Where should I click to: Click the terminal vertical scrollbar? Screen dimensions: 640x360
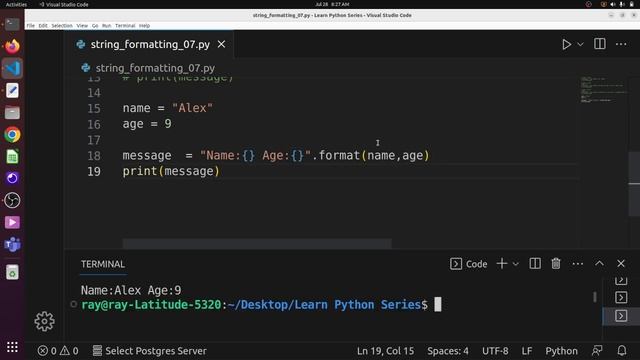[x=595, y=297]
